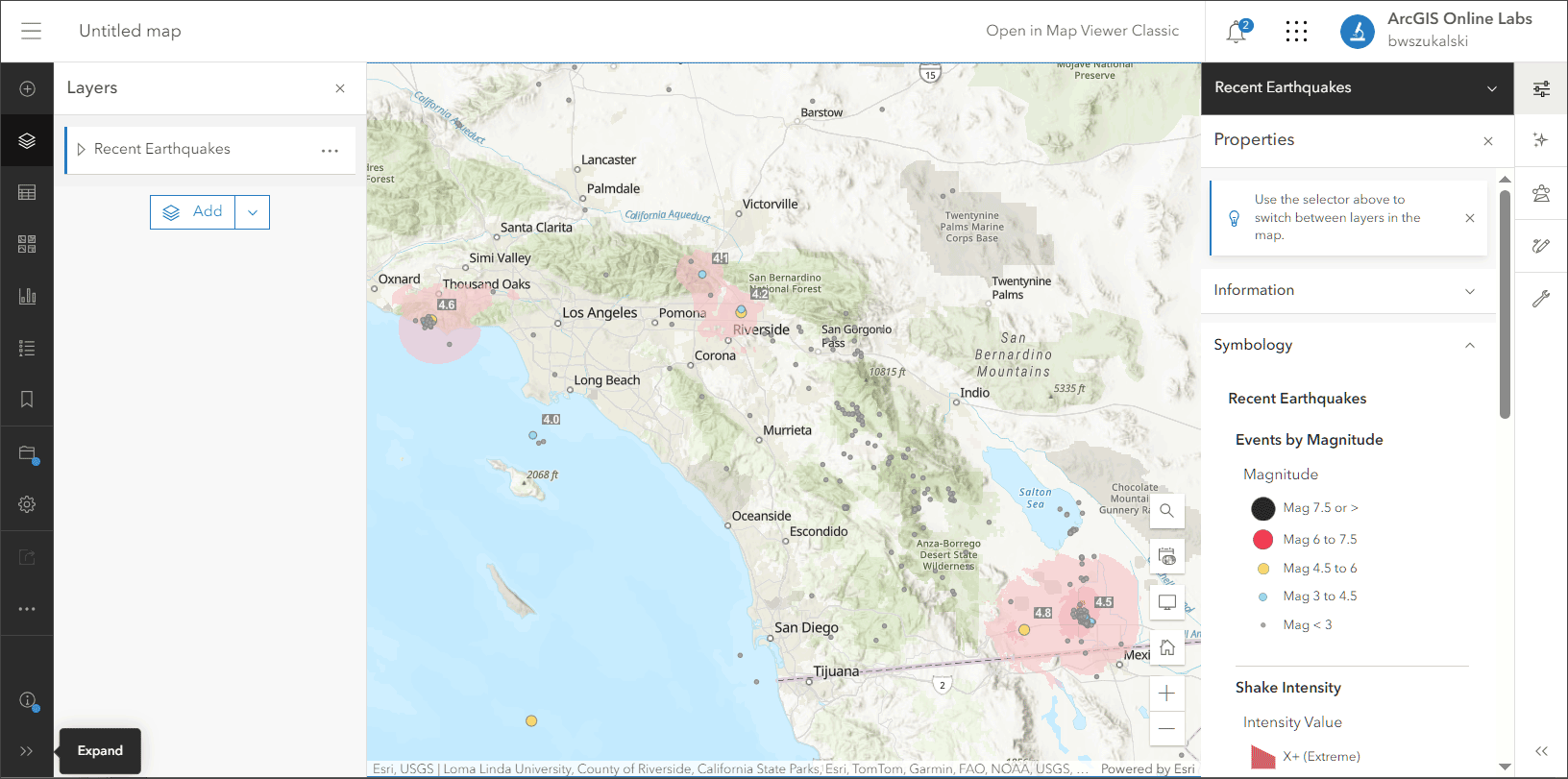Click the Add content plus icon in dark toolbar
Screen dimensions: 1568x779
[x=27, y=89]
